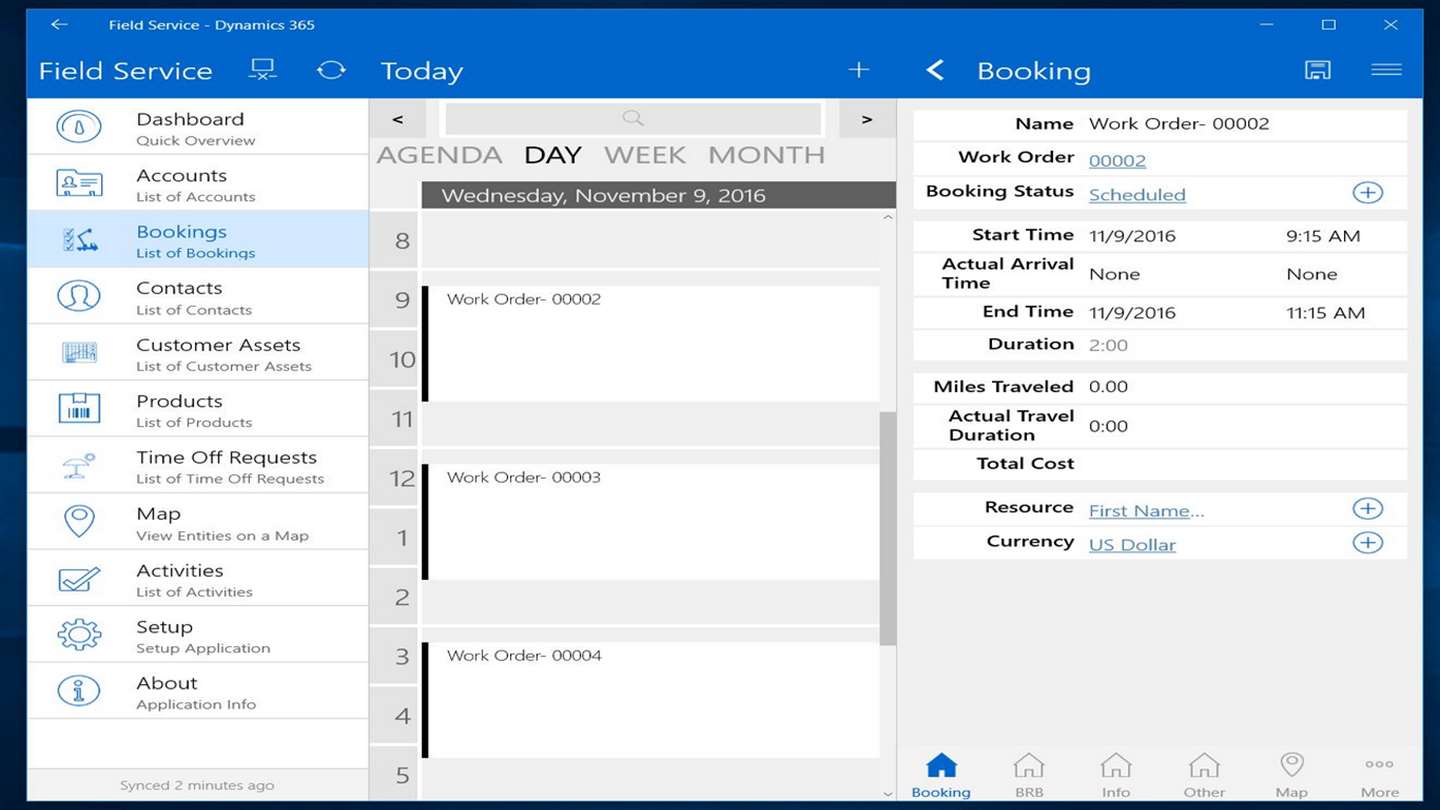
Task: Open Booking bottom tab
Action: pyautogui.click(x=941, y=775)
